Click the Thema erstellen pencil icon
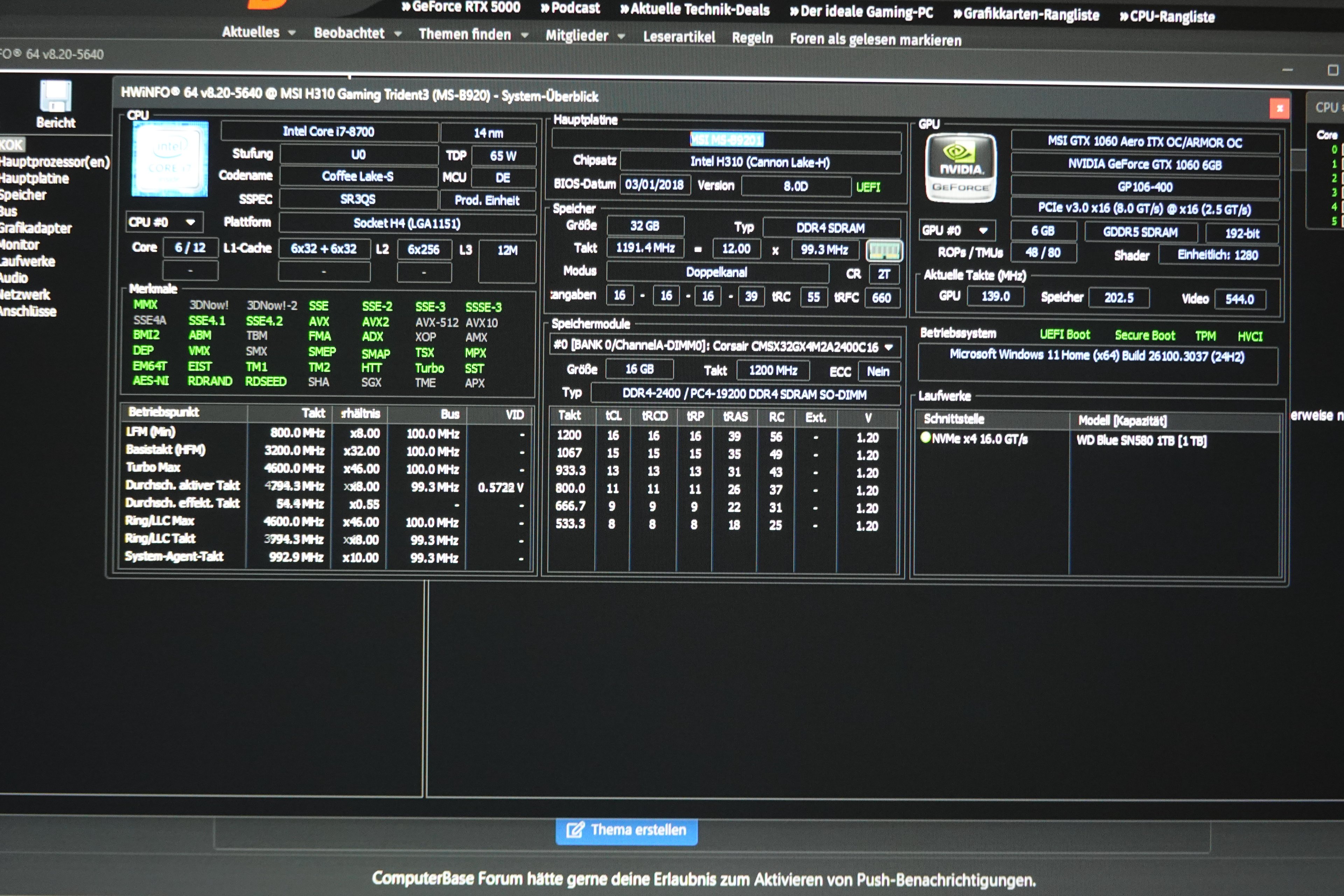The height and width of the screenshot is (896, 1344). 575,830
